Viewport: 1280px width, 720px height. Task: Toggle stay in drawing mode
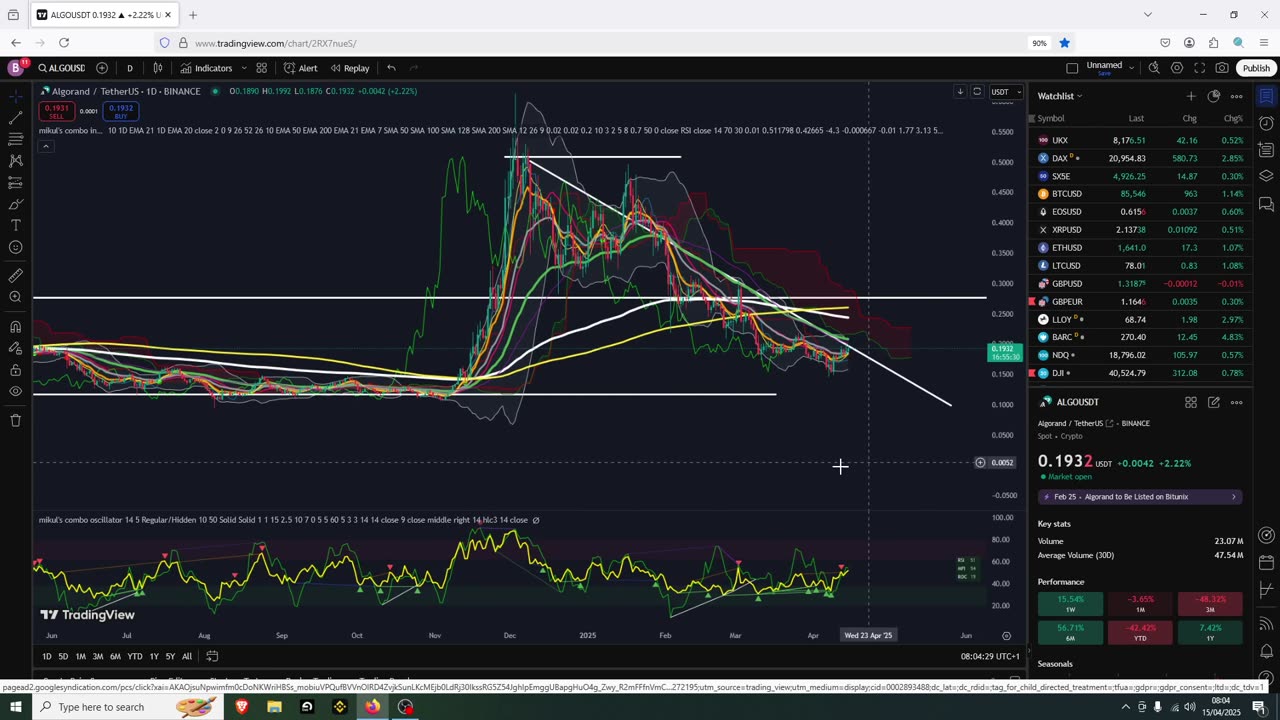(x=15, y=348)
